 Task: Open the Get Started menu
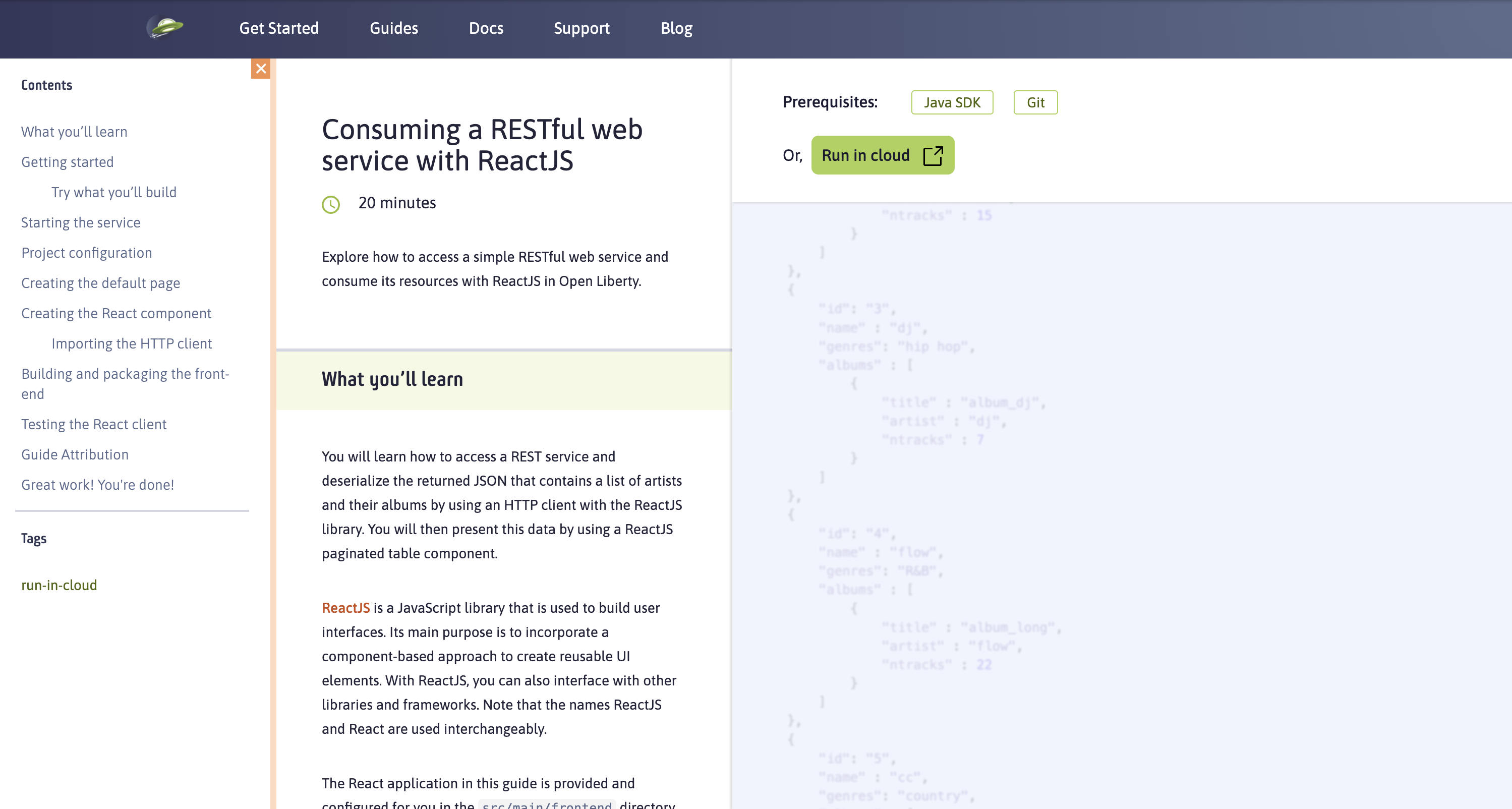279,28
